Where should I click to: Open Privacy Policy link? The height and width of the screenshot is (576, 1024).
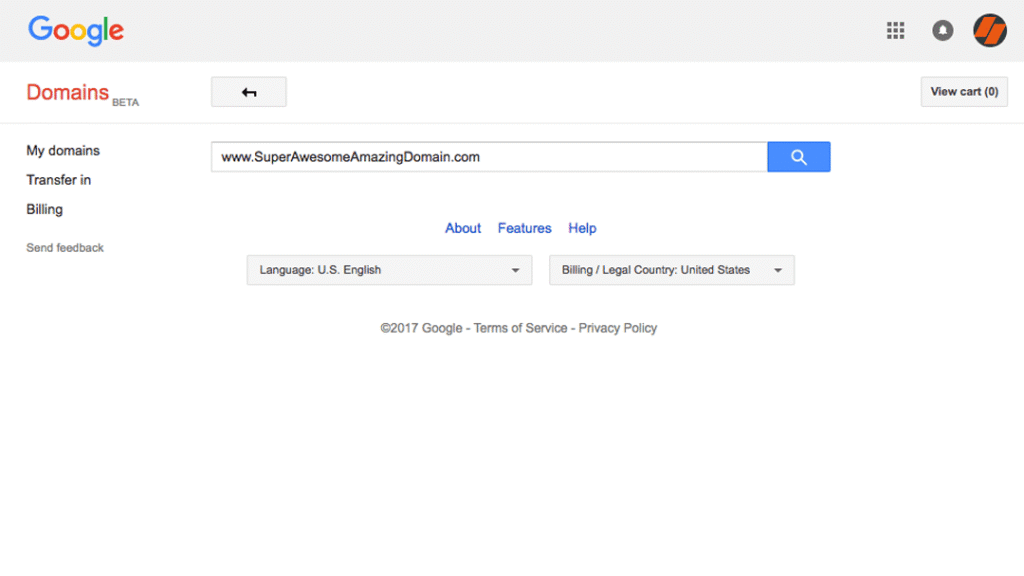pyautogui.click(x=618, y=328)
